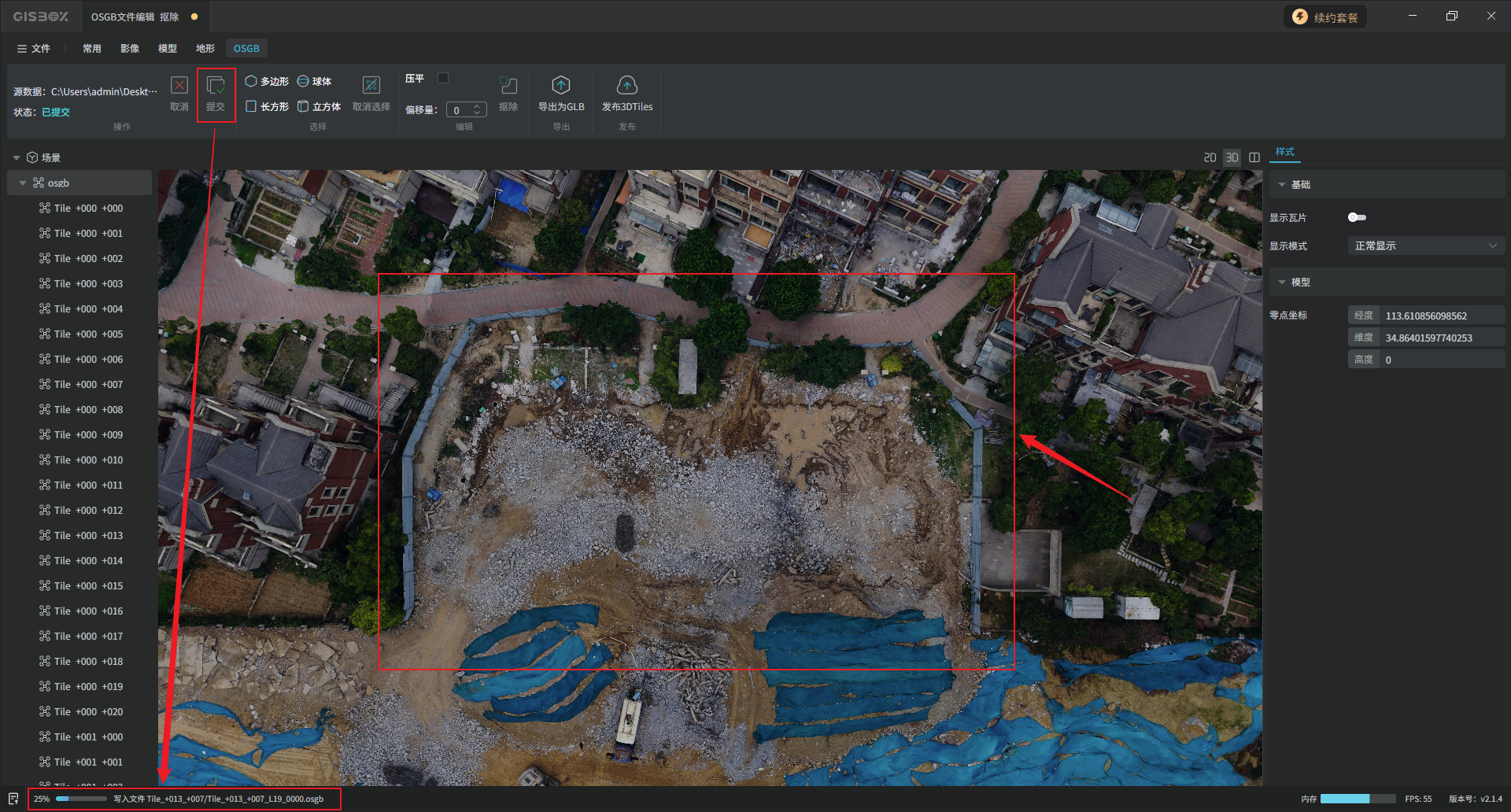Click the 经度 longitude input field
The image size is (1511, 812).
pyautogui.click(x=1440, y=316)
